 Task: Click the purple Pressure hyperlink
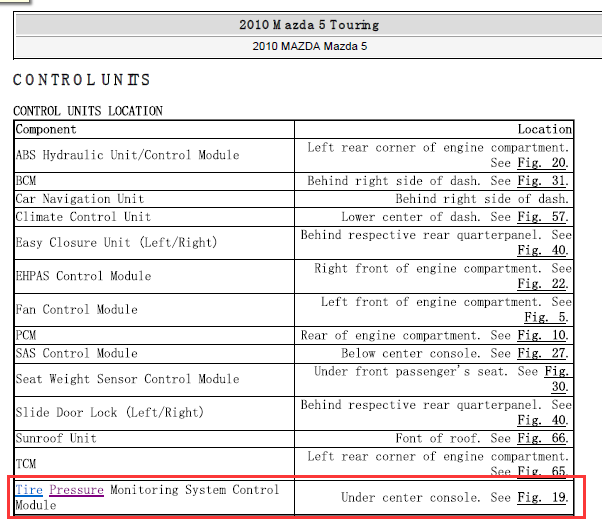[76, 490]
